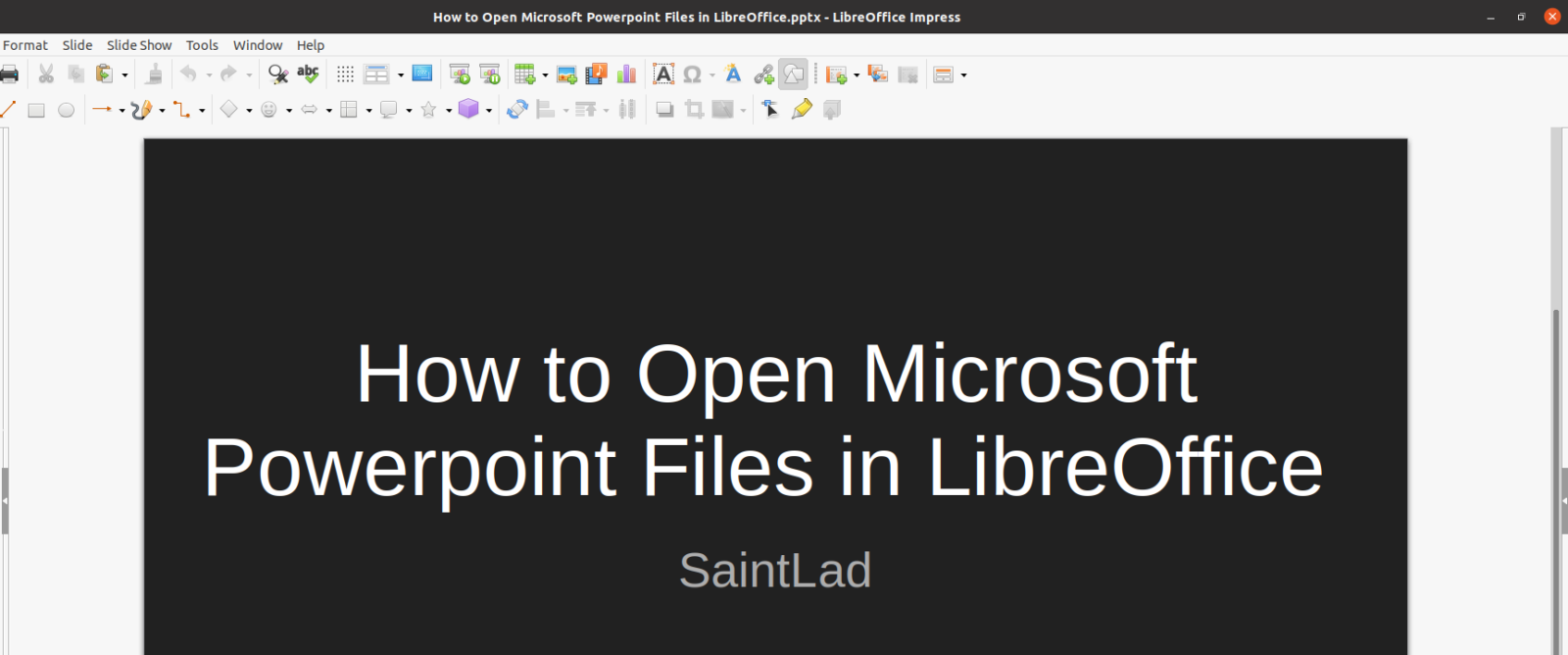Select the Block Arrows tool
The width and height of the screenshot is (1568, 655).
point(309,110)
